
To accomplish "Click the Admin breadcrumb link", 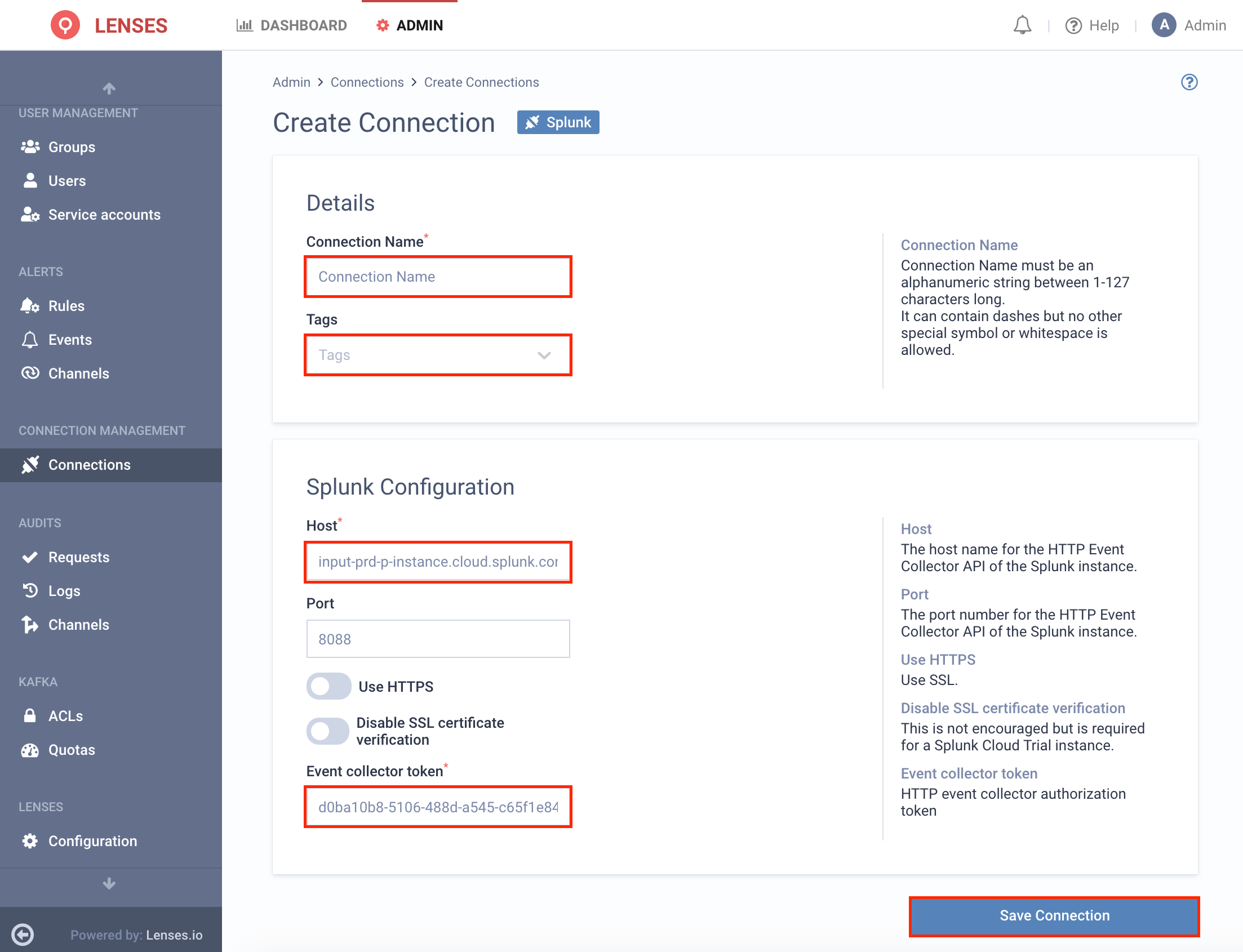I will click(x=291, y=82).
